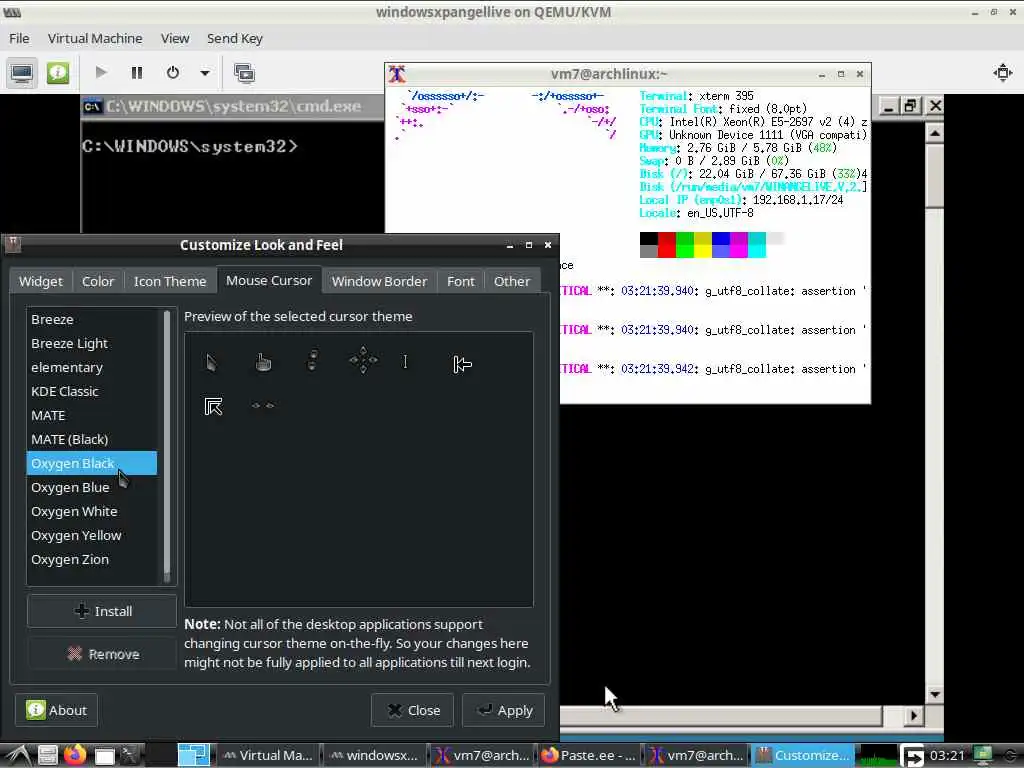
Task: Switch to the Window Border tab
Action: pyautogui.click(x=379, y=281)
